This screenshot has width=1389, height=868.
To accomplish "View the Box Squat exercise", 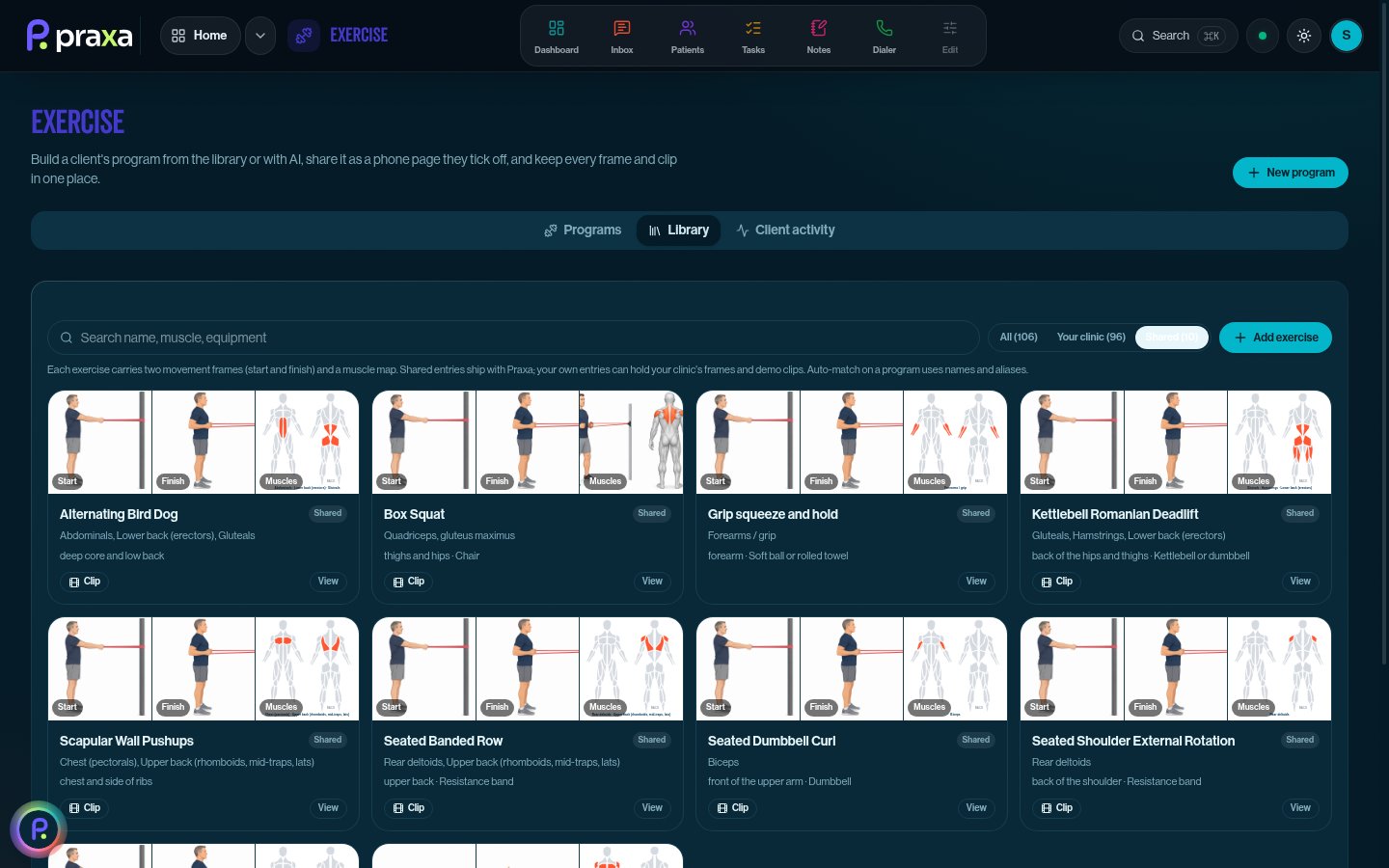I will 652,582.
